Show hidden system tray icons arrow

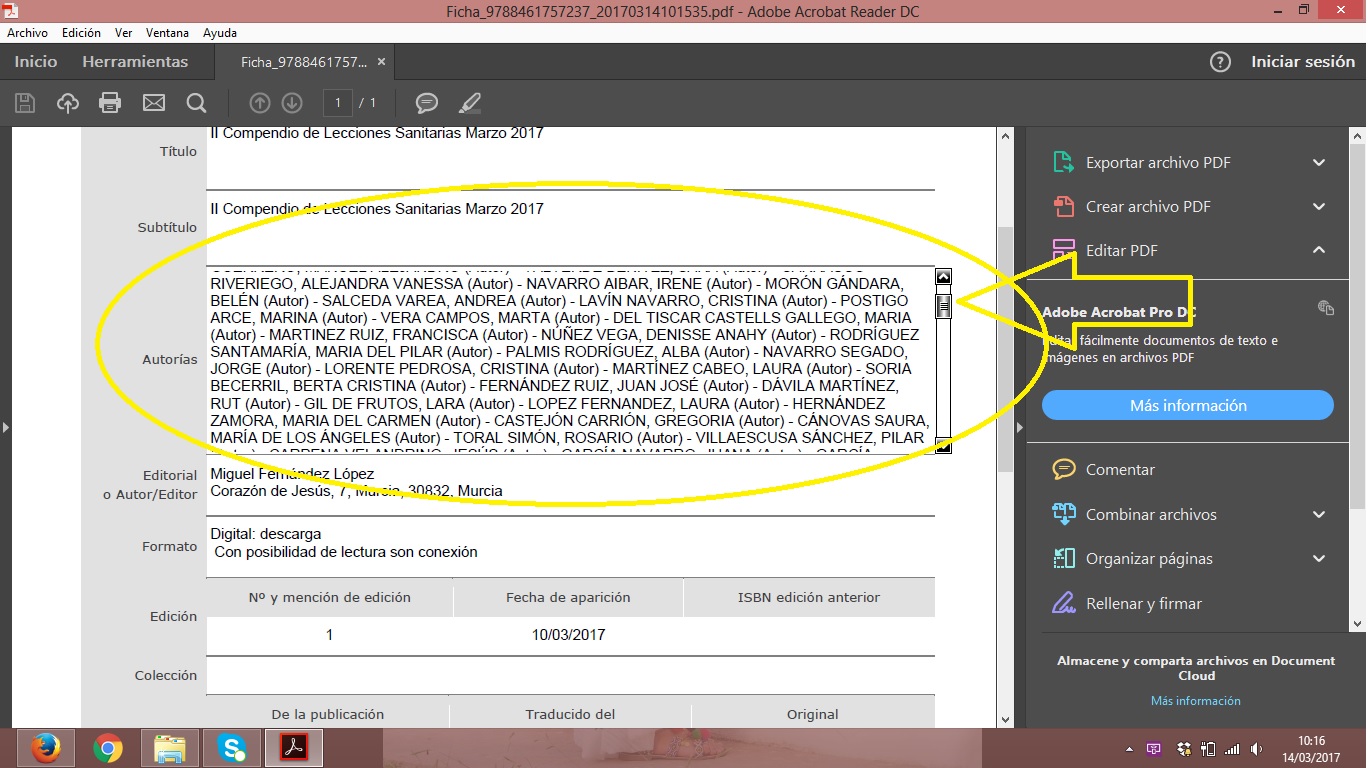click(1130, 749)
